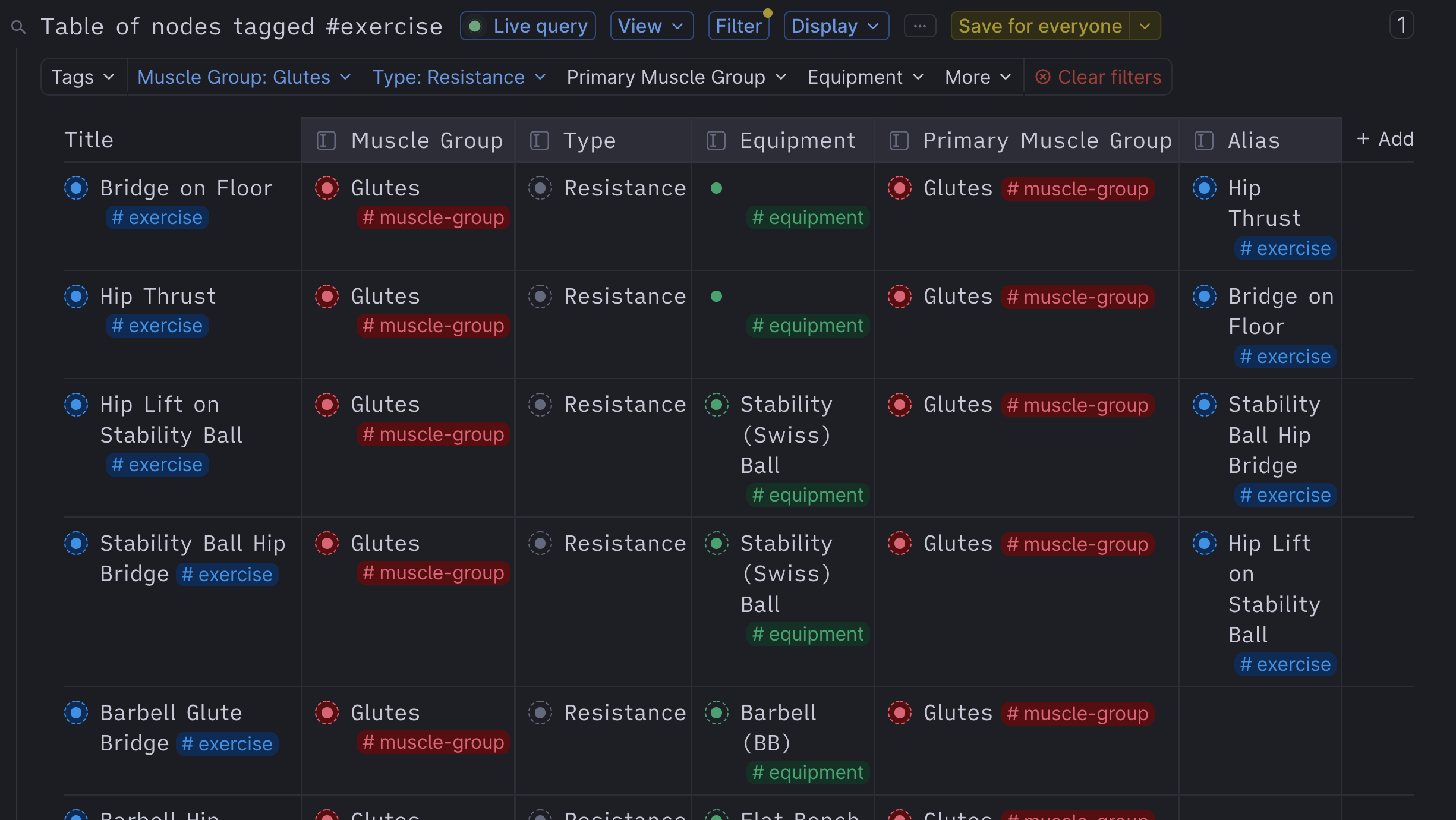This screenshot has width=1456, height=820.
Task: Click the blue node bullet beside Hip Thrust
Action: pos(76,296)
